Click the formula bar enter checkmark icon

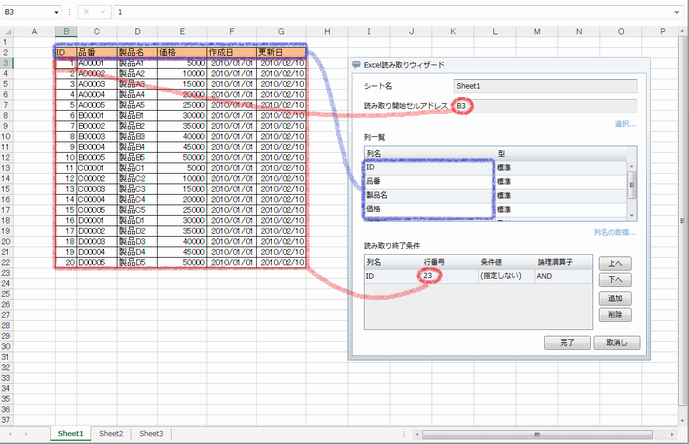[101, 12]
